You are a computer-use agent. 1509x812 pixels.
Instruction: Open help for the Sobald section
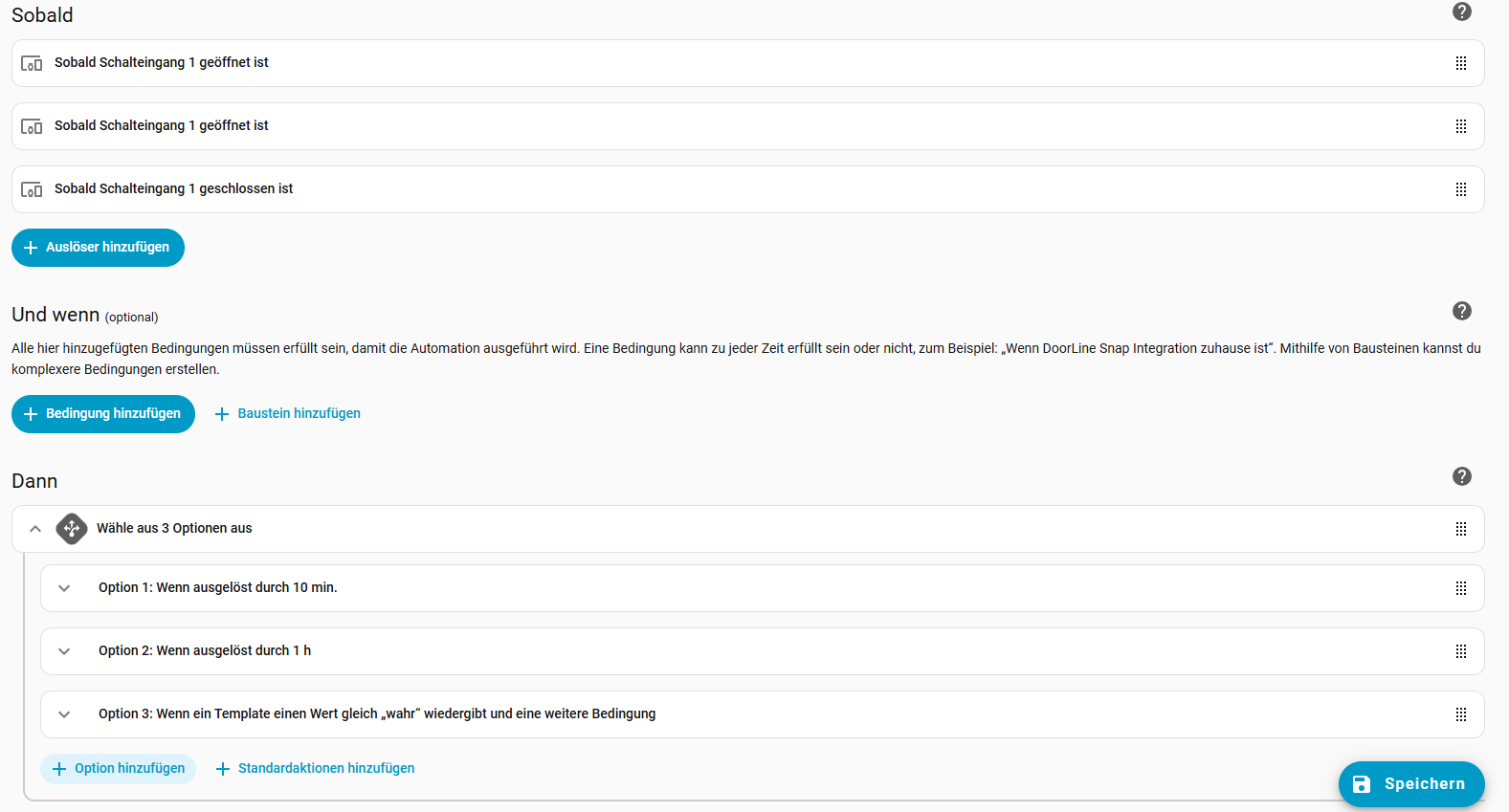[1461, 11]
